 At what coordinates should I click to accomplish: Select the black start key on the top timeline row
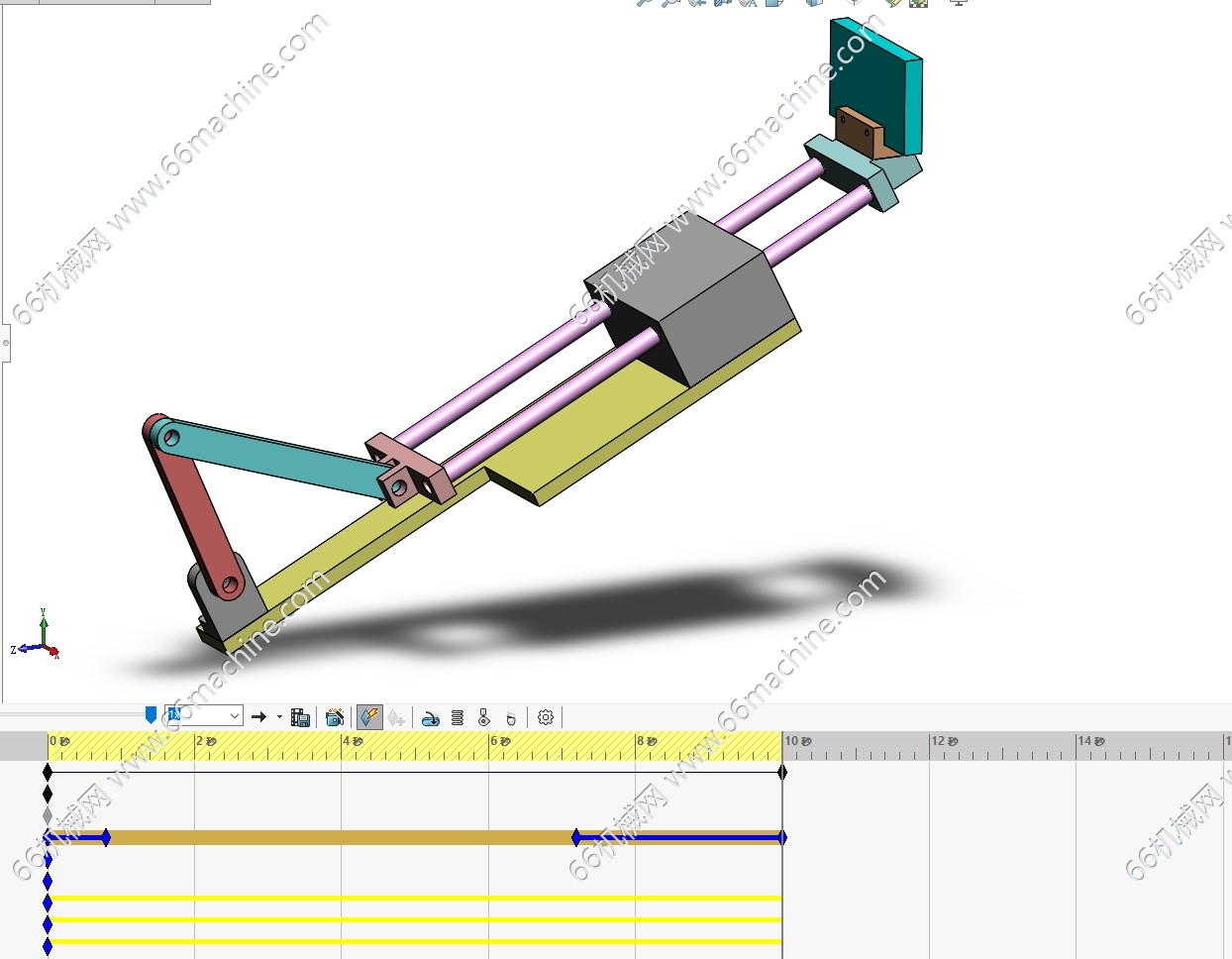[x=48, y=771]
